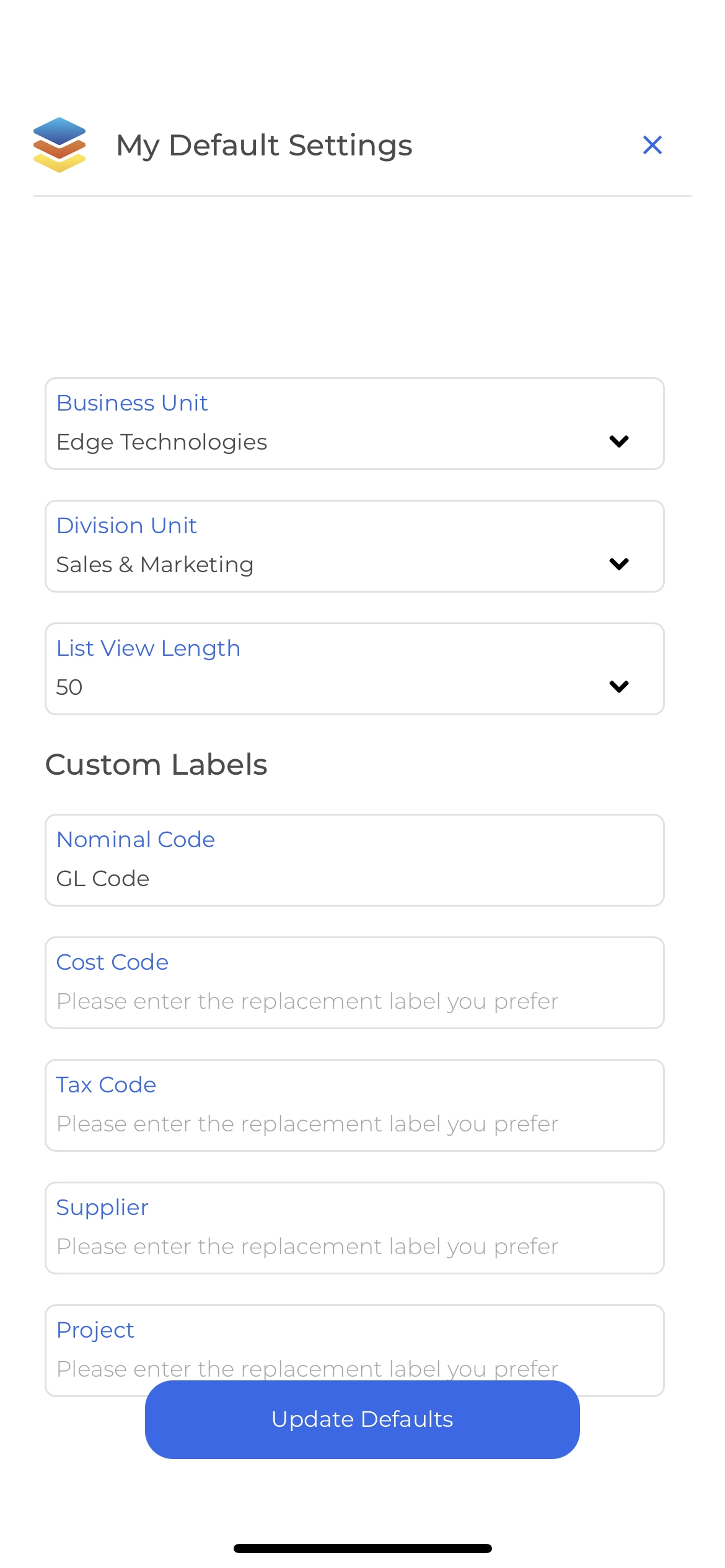This screenshot has height=1568, width=725.
Task: Select the Edge Technologies business unit value
Action: pyautogui.click(x=162, y=442)
